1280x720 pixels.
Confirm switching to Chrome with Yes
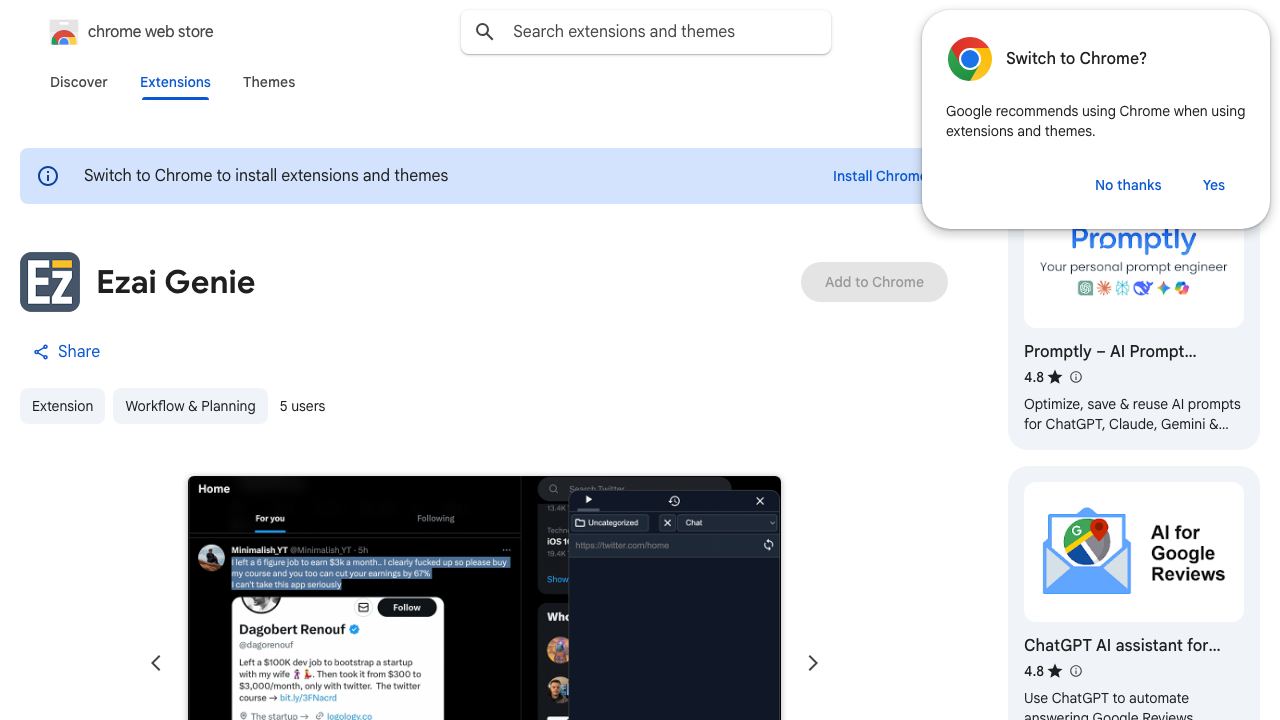point(1214,185)
